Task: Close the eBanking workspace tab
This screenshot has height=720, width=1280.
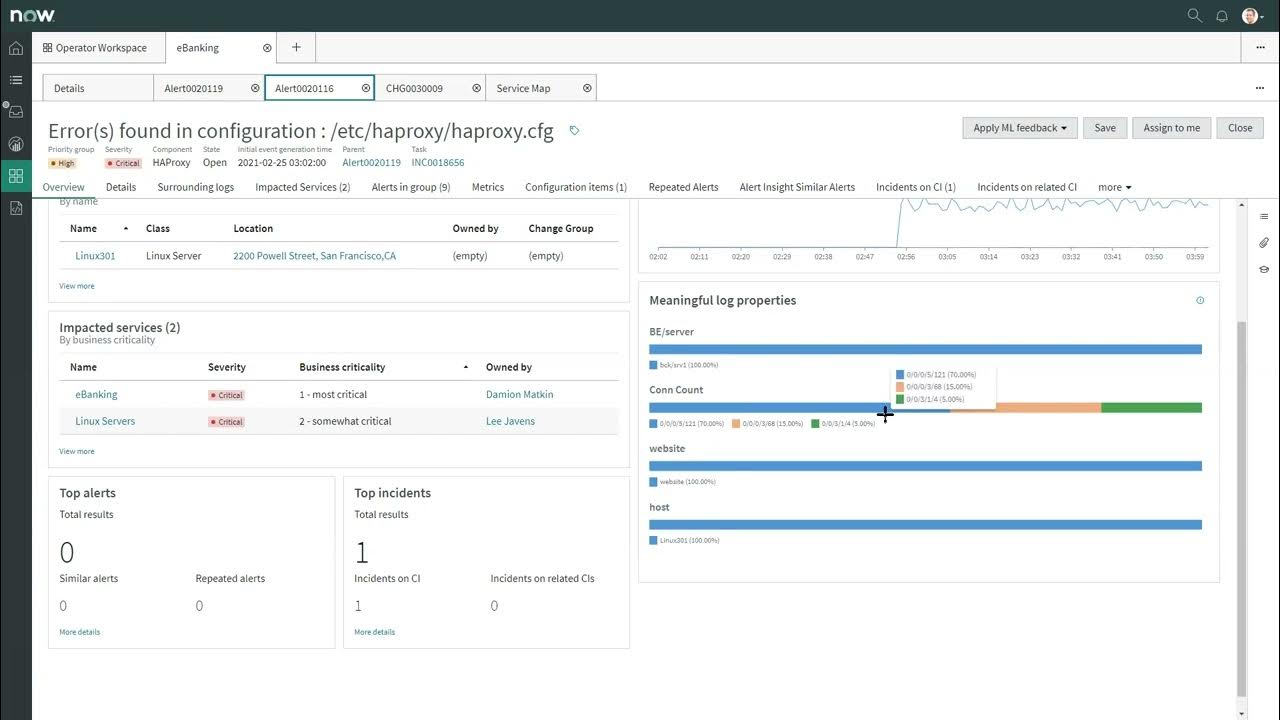Action: (x=267, y=47)
